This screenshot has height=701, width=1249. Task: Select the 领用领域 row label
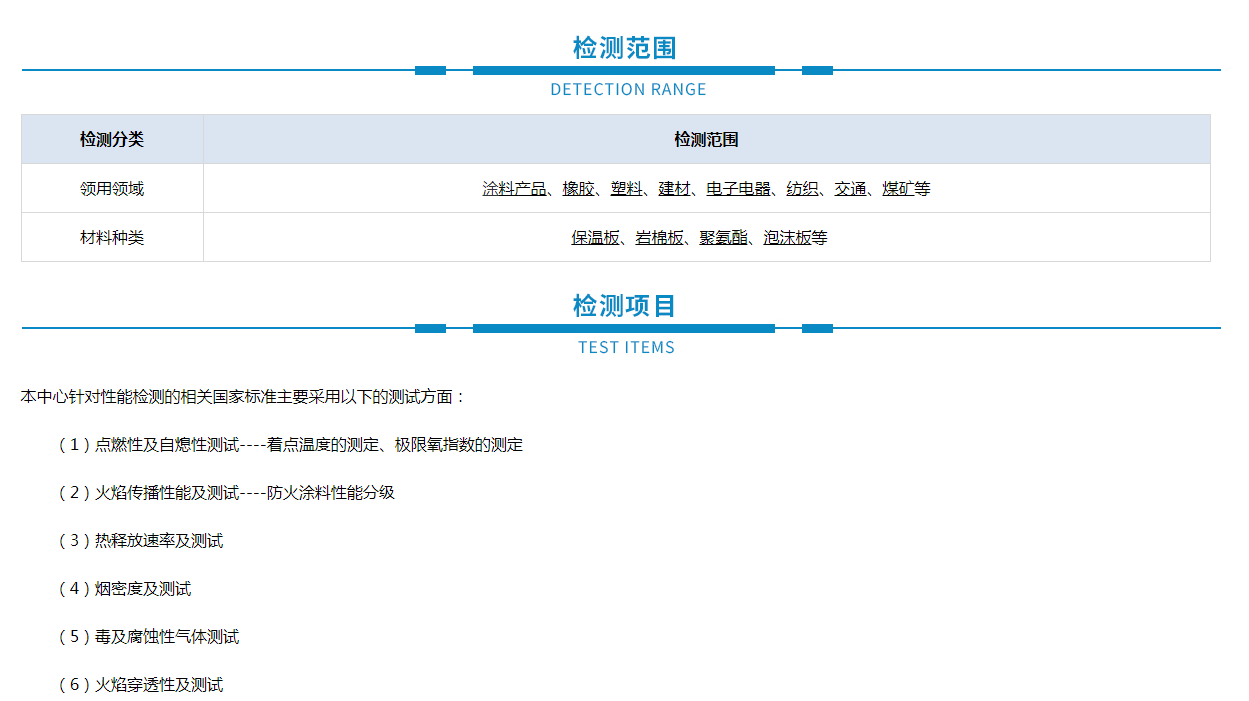(x=112, y=189)
